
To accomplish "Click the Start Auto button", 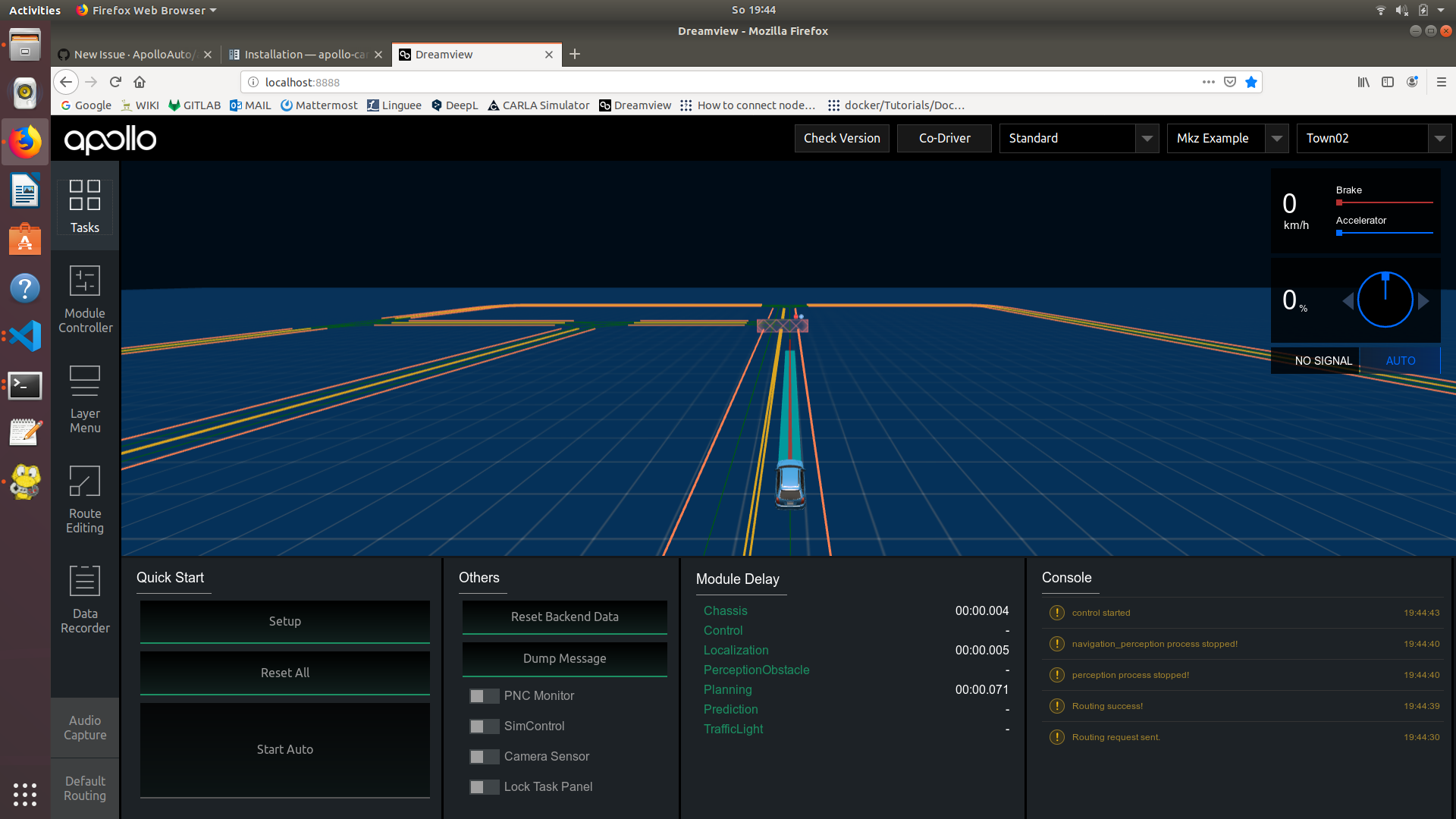I will (x=284, y=750).
